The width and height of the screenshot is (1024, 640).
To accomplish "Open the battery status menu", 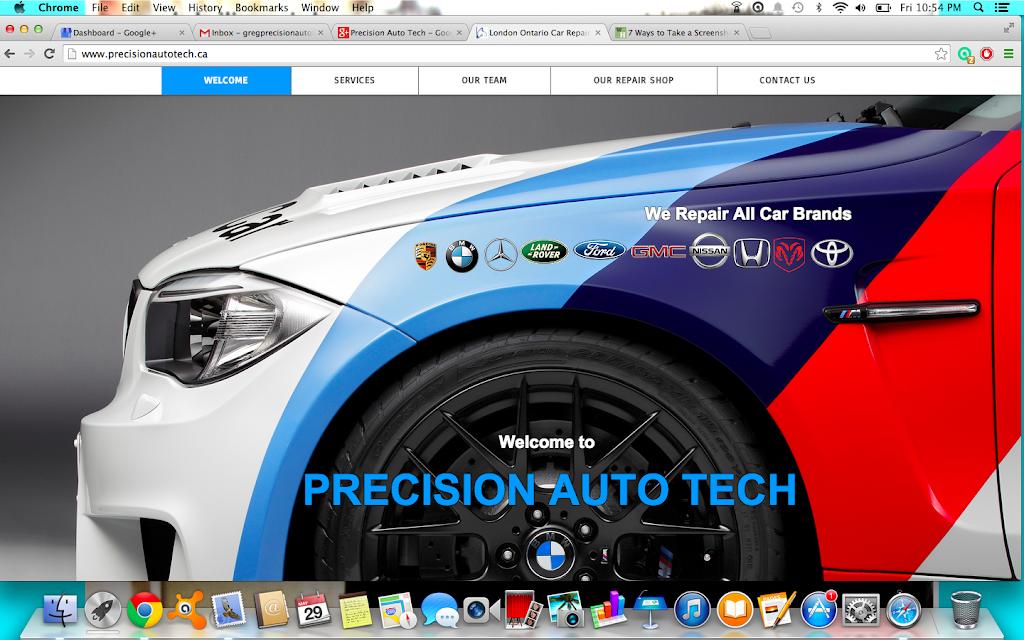I will click(883, 8).
